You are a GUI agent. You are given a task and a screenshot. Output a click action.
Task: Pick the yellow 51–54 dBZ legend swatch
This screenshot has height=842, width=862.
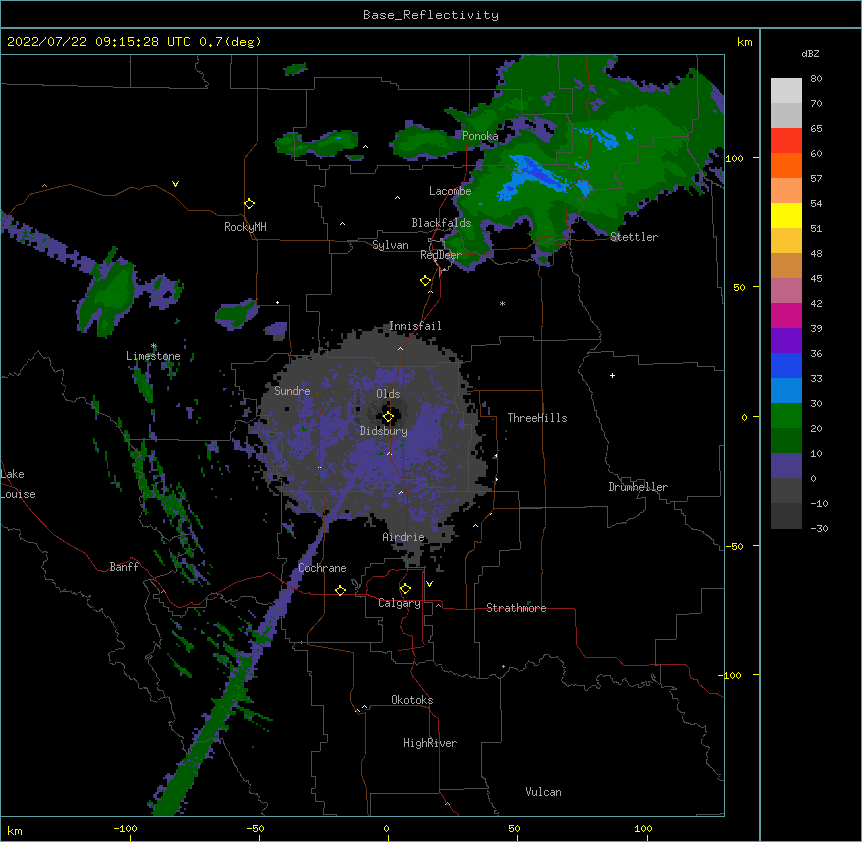tap(786, 215)
